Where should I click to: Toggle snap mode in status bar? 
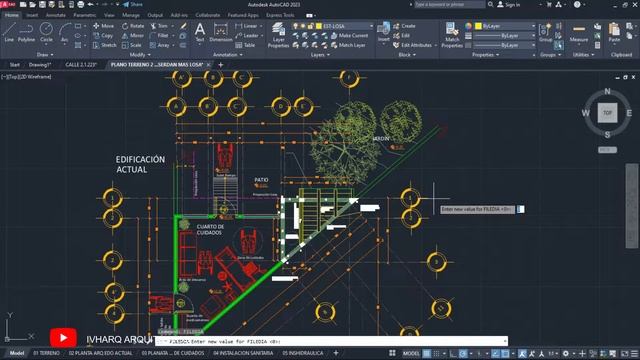(x=436, y=353)
